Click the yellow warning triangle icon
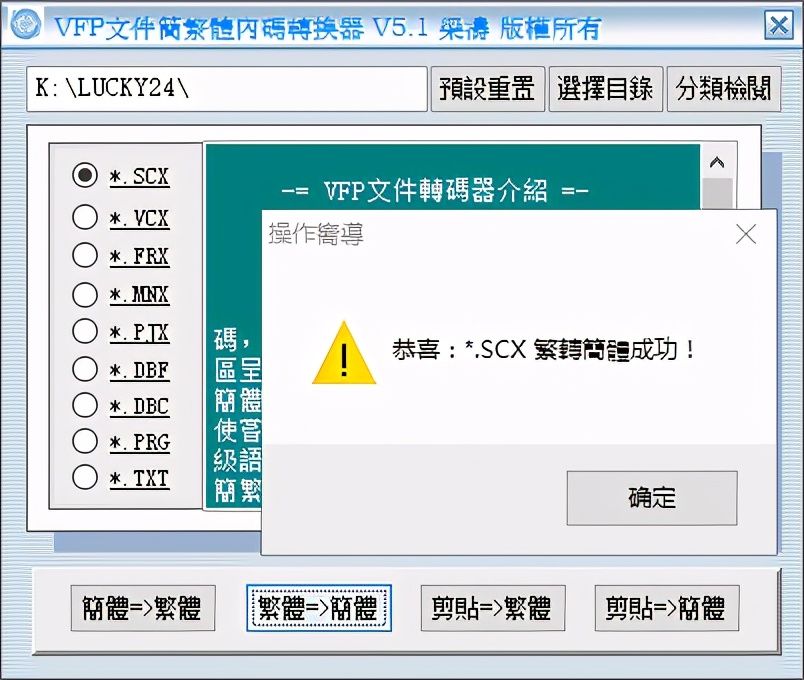 [344, 353]
